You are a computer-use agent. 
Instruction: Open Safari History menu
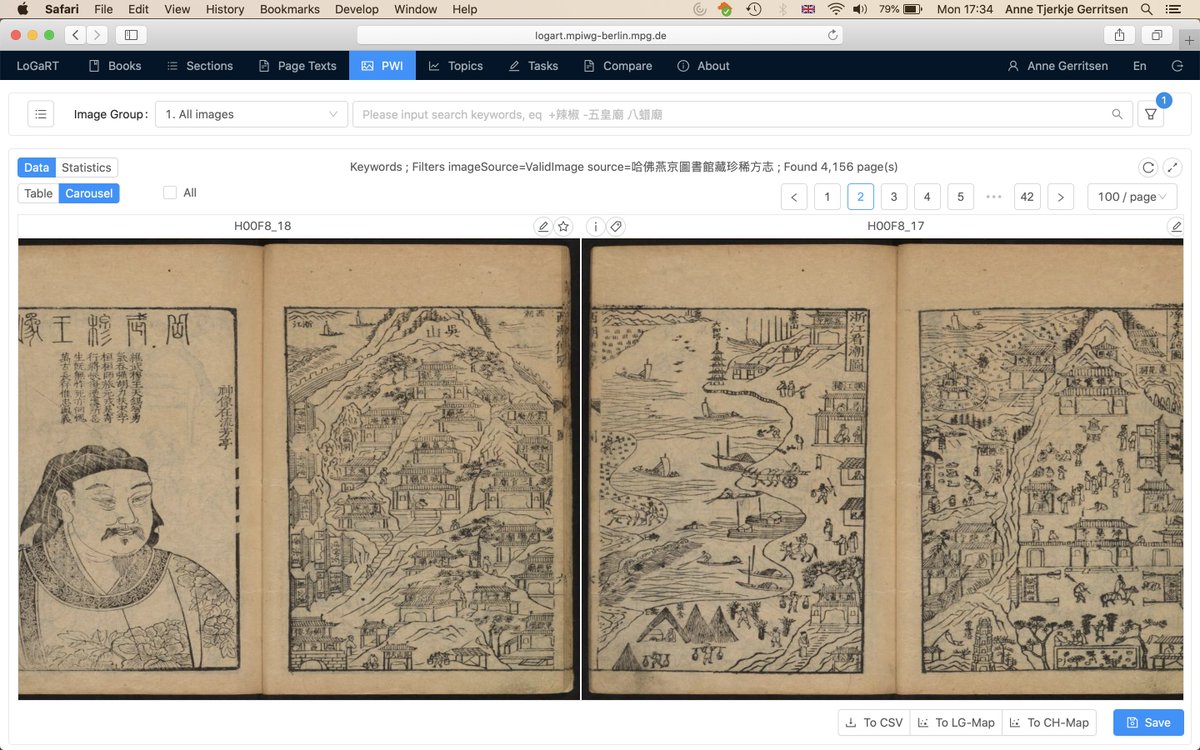pos(224,9)
